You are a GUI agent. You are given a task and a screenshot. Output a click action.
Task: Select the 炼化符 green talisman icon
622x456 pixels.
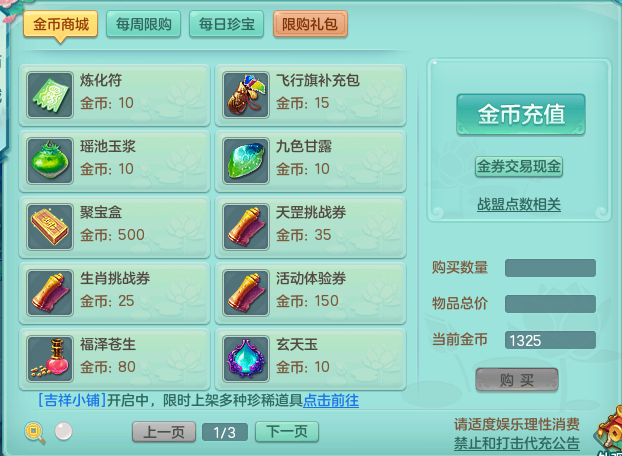[x=50, y=95]
